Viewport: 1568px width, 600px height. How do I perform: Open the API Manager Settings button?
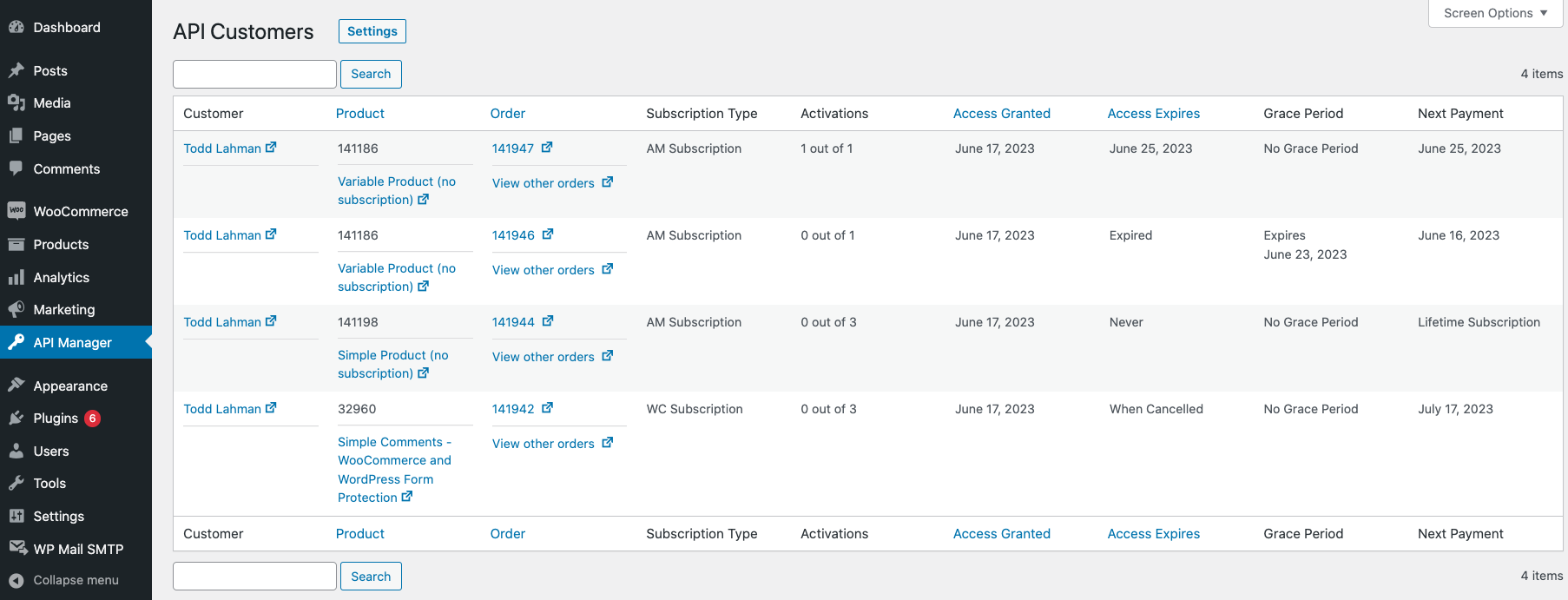click(x=372, y=30)
